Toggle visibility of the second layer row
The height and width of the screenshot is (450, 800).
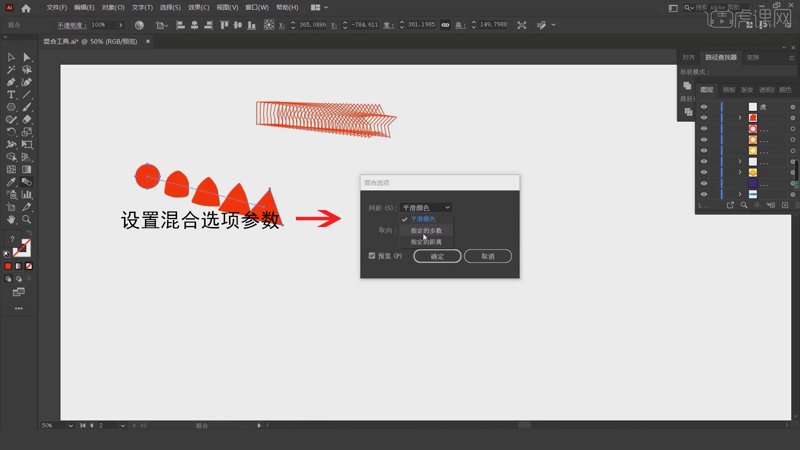click(704, 118)
